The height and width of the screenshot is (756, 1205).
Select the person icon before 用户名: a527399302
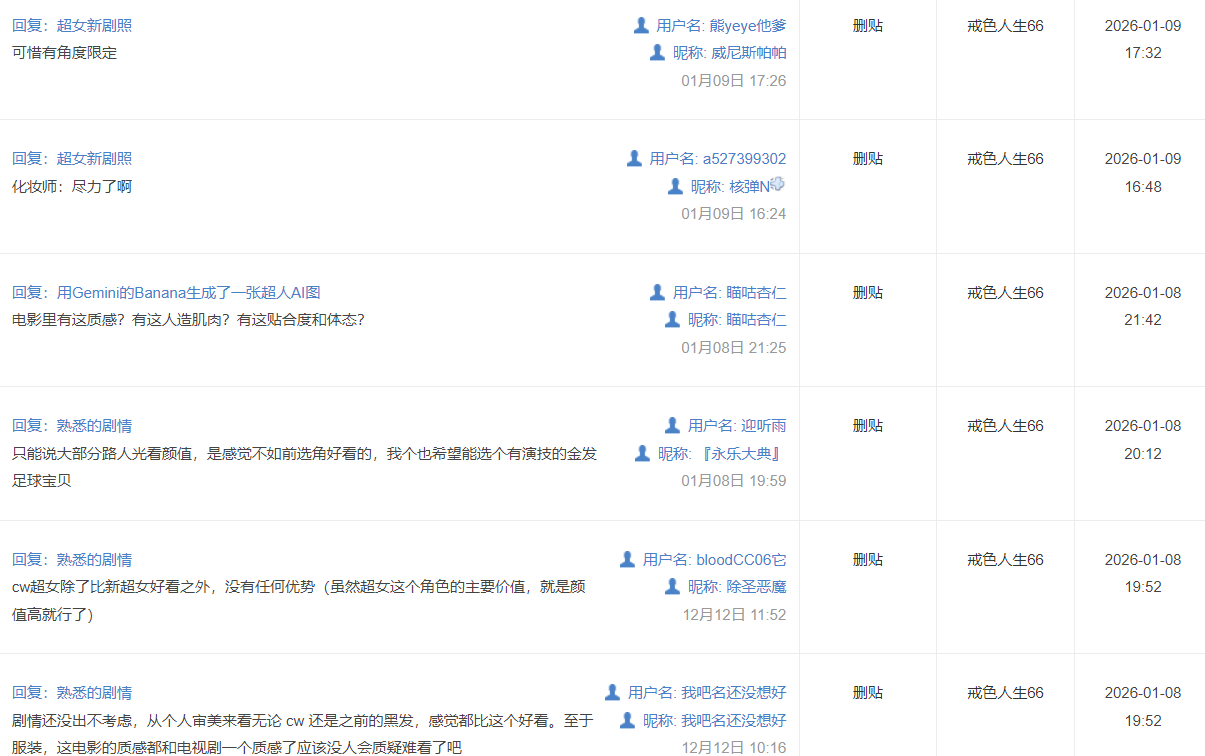634,158
